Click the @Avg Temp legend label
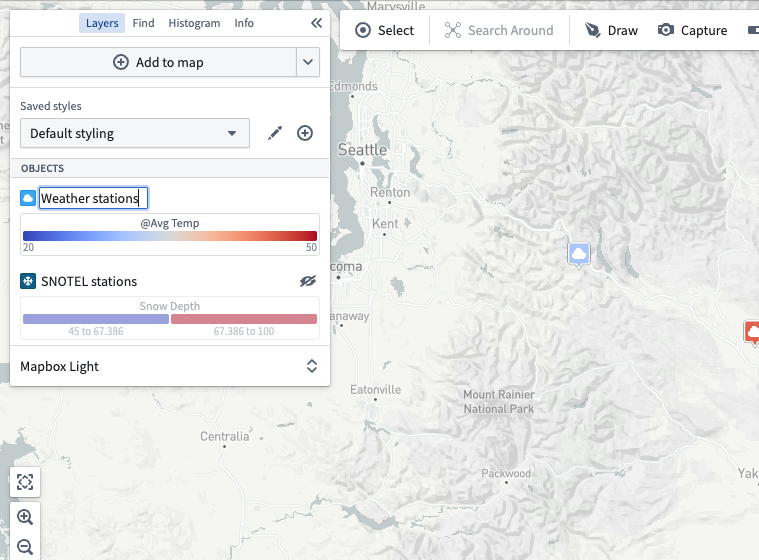 point(170,223)
